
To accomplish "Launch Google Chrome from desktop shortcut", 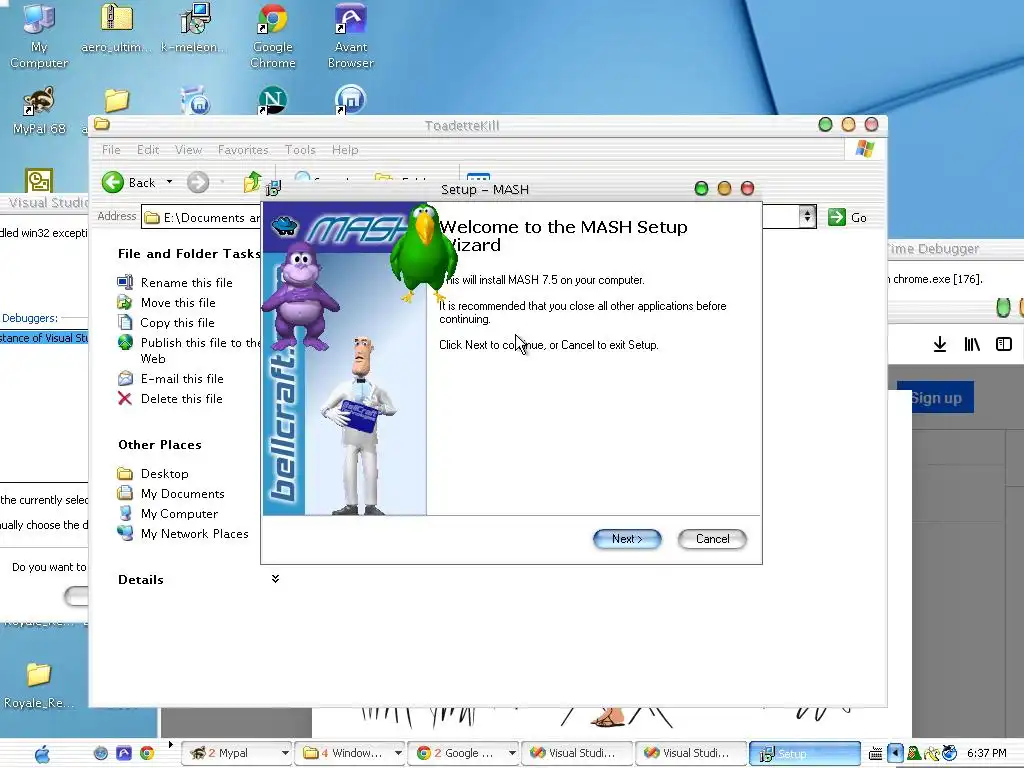I will (272, 35).
